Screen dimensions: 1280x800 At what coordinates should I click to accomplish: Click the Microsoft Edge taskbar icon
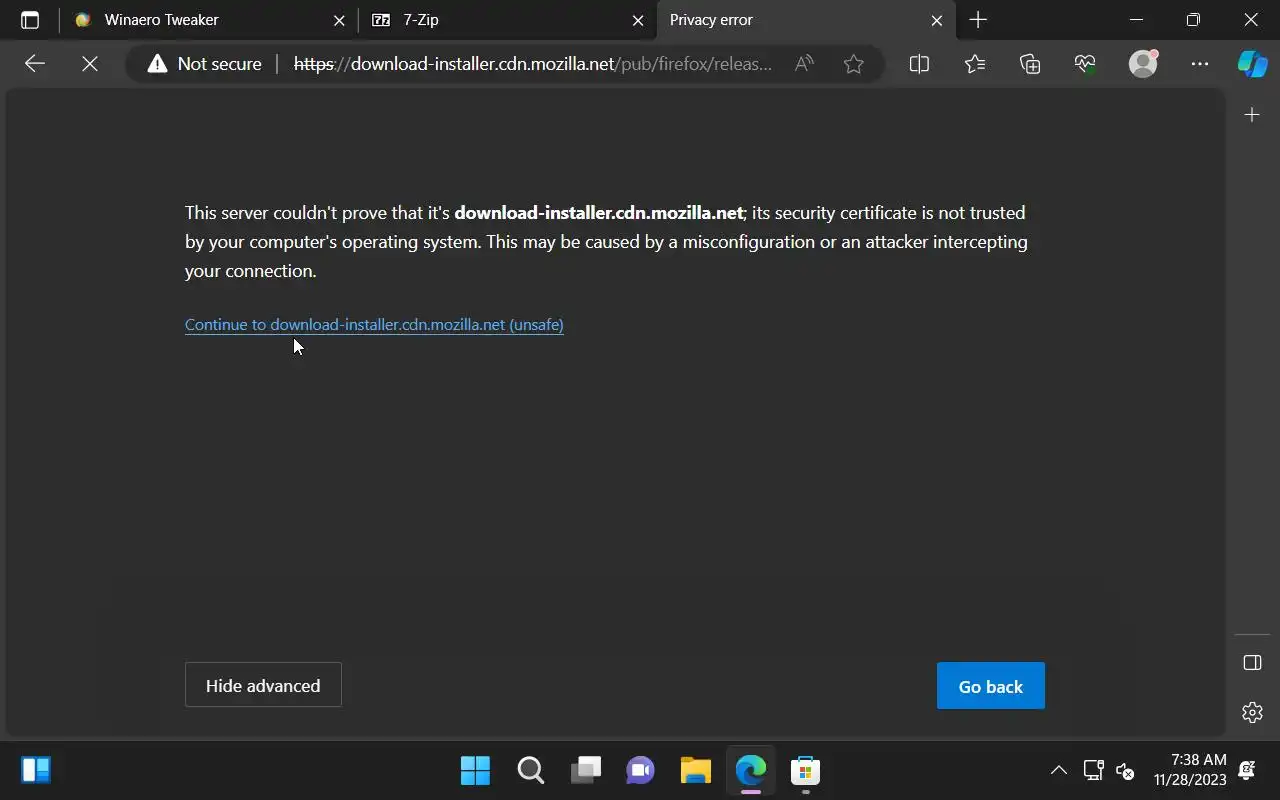pyautogui.click(x=750, y=770)
